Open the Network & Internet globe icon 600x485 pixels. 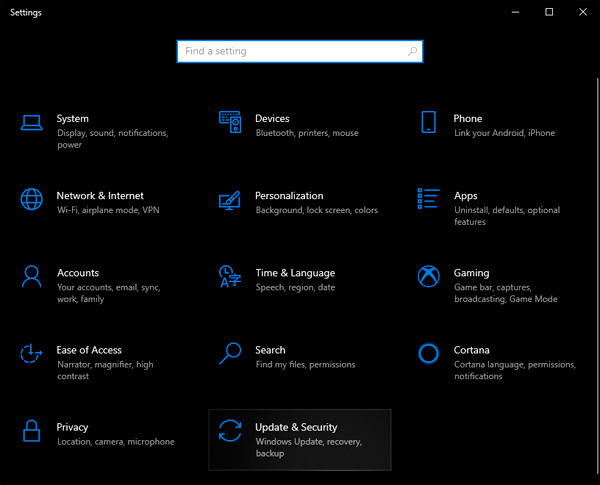coord(31,199)
